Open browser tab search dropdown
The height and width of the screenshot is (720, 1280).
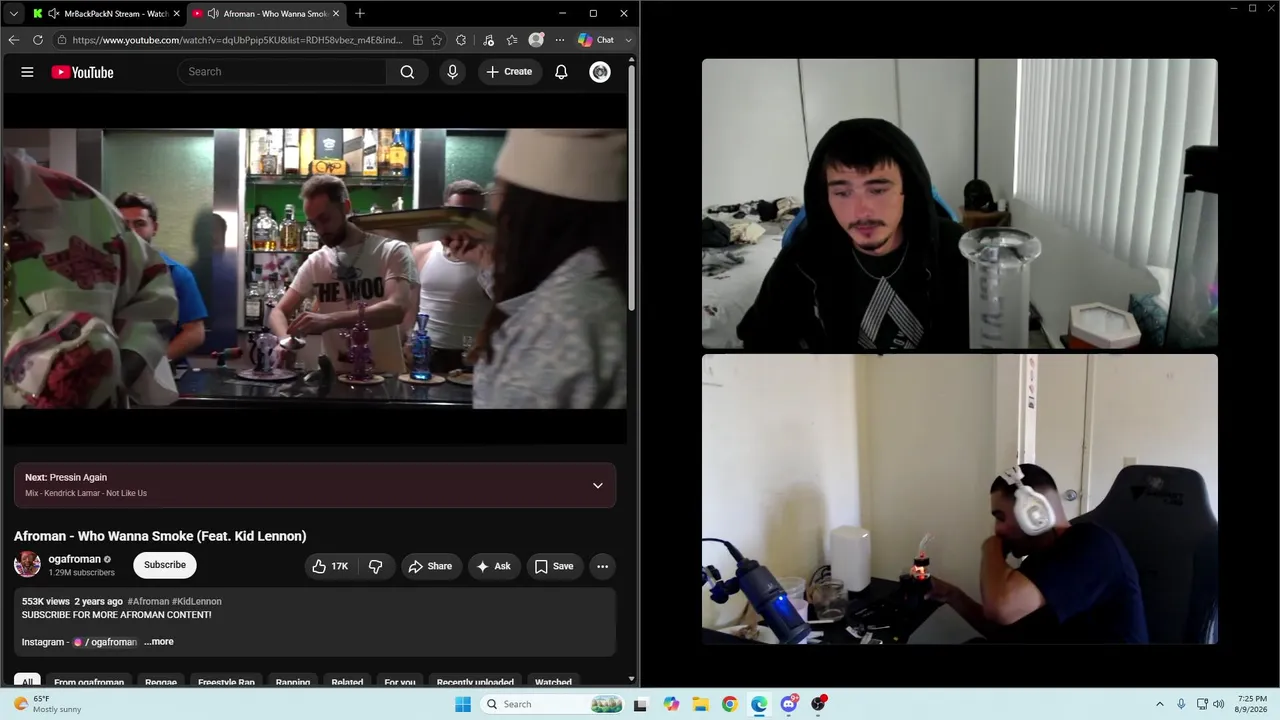click(13, 13)
